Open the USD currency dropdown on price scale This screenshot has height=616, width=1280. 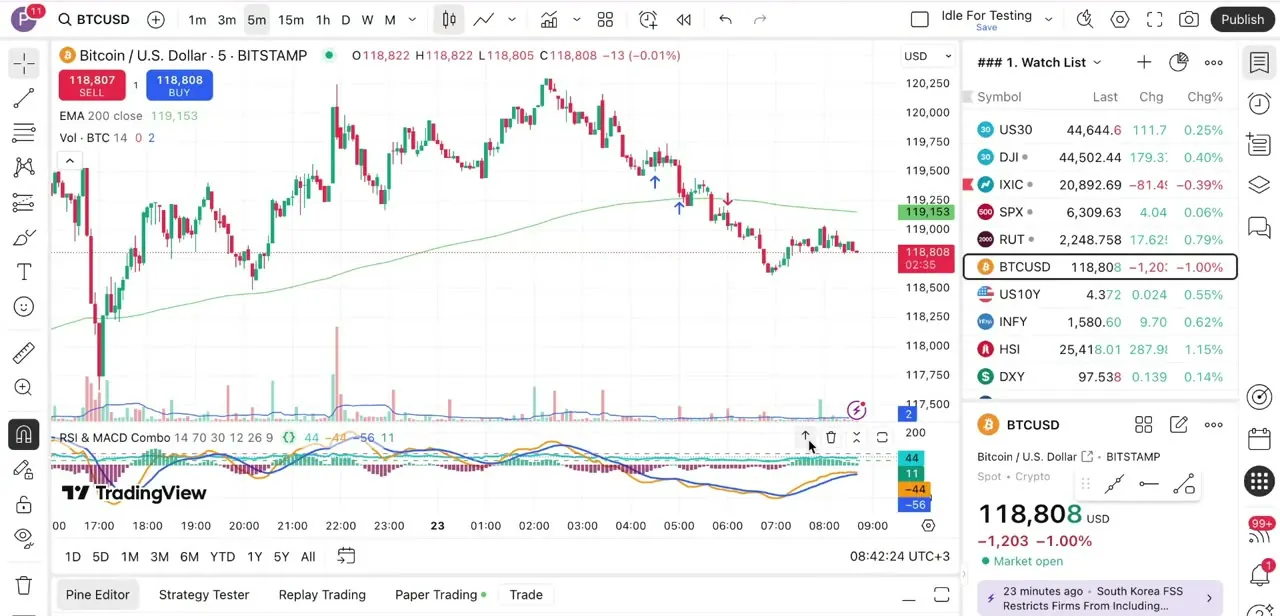926,56
